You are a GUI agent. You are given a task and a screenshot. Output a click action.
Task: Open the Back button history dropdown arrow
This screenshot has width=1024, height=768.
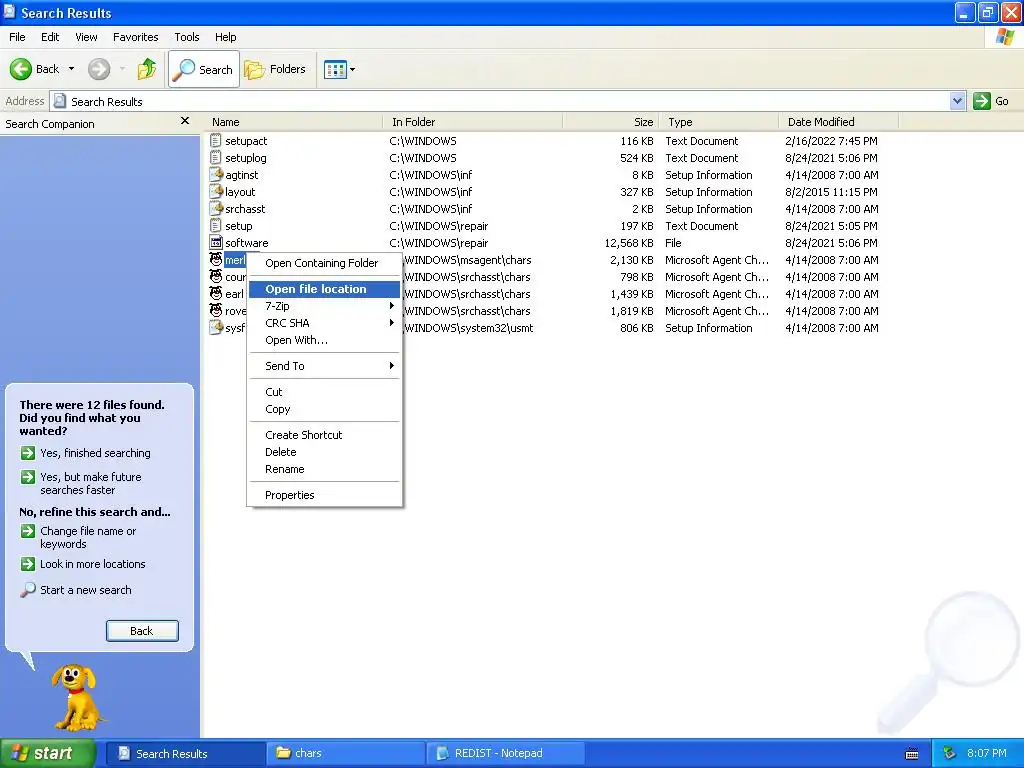point(71,69)
